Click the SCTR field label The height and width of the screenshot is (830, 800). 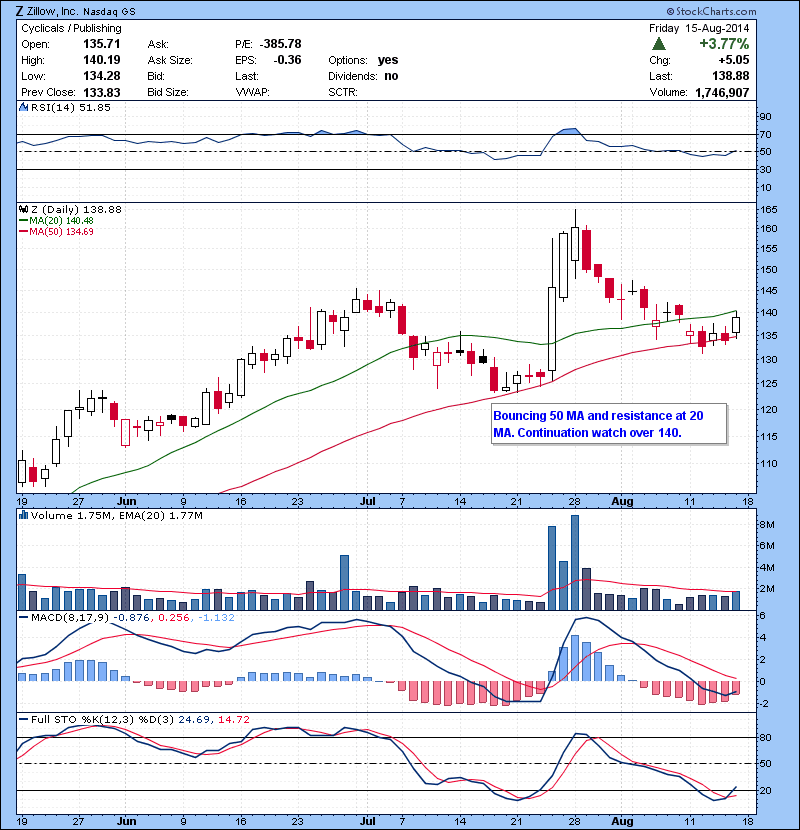pyautogui.click(x=343, y=92)
